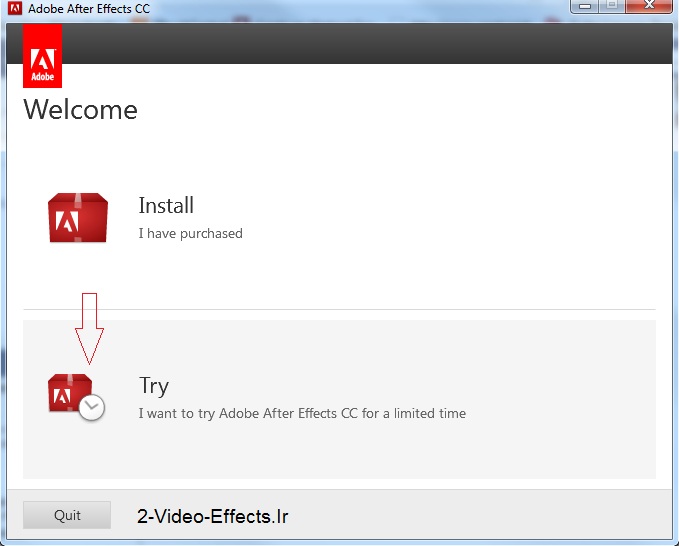
Task: Select the Install heading
Action: [166, 205]
